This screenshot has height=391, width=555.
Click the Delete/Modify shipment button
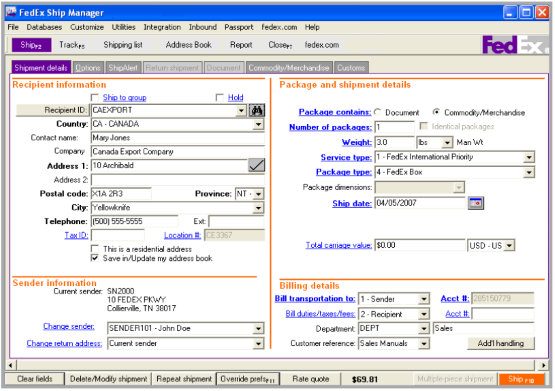(108, 379)
